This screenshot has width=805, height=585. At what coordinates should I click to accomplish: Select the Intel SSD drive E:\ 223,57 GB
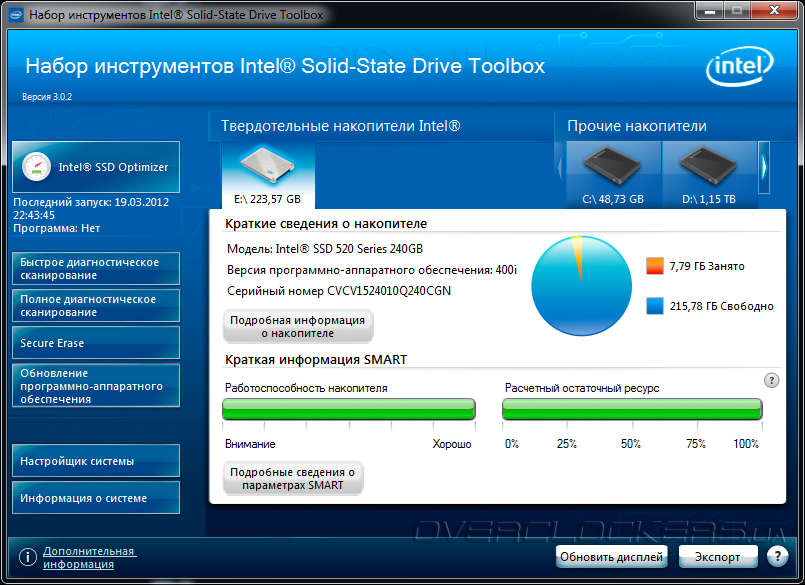click(268, 175)
